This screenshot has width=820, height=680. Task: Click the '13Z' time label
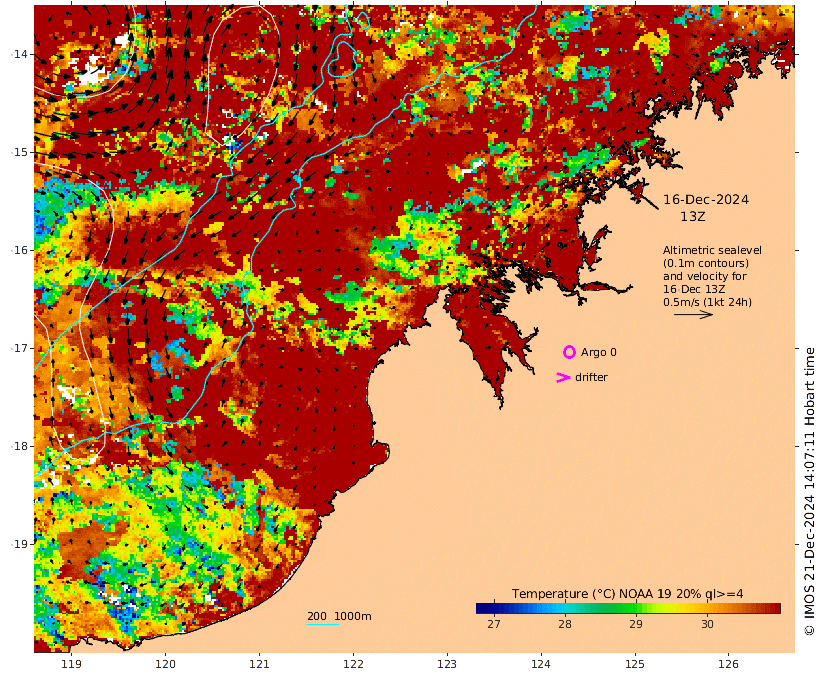[x=693, y=217]
